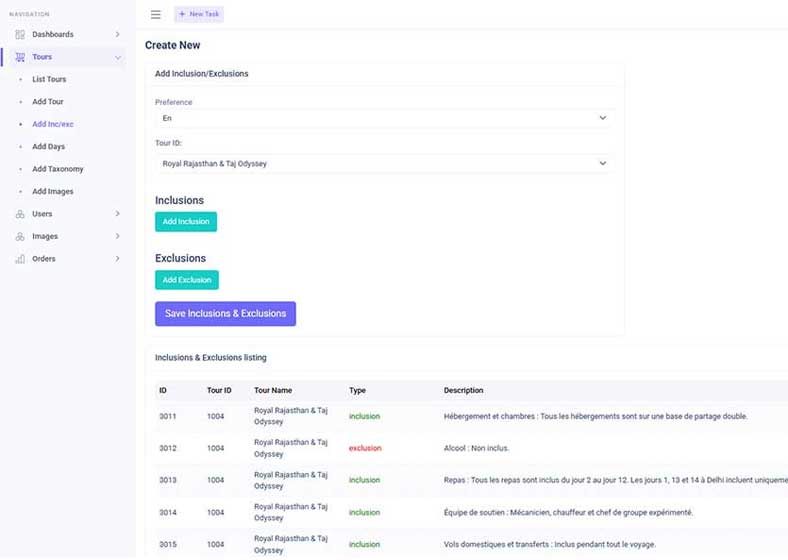788x560 pixels.
Task: Click the Dashboards grid icon in sidebar
Action: click(20, 34)
